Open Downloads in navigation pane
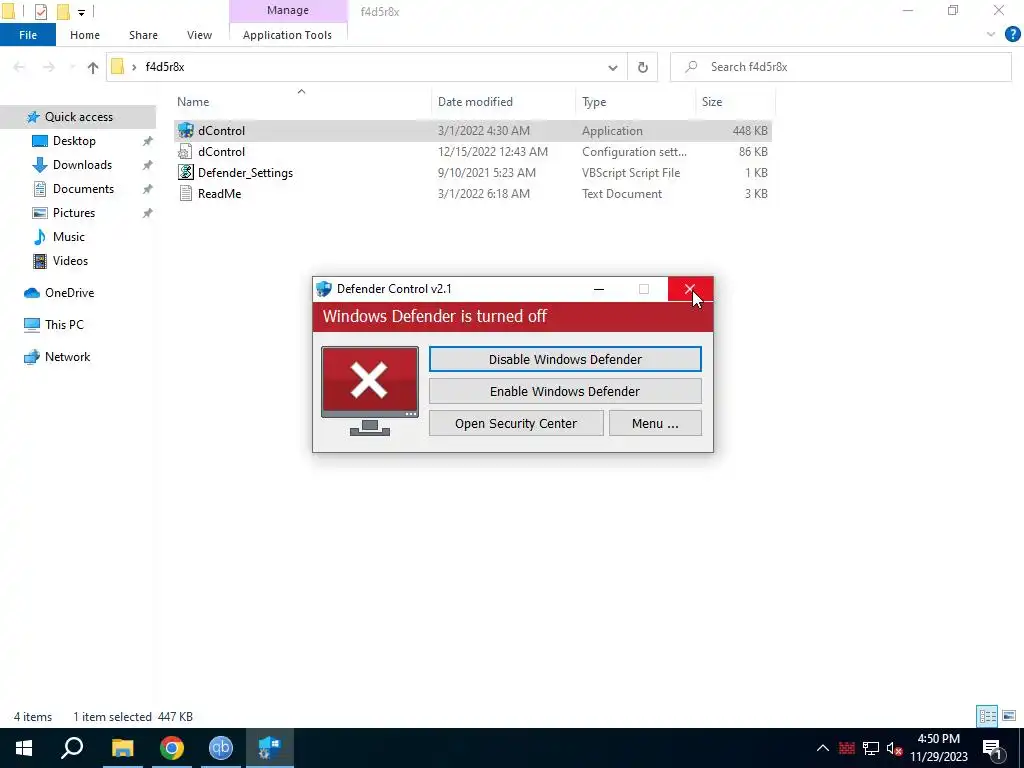1024x768 pixels. tap(82, 165)
